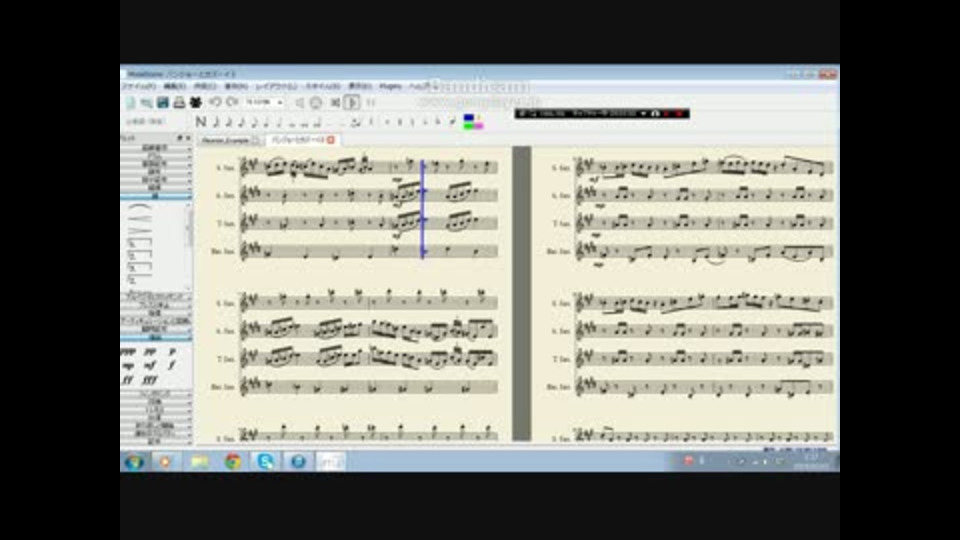Select voice 3 green swatch
This screenshot has height=540, width=960.
click(x=469, y=126)
